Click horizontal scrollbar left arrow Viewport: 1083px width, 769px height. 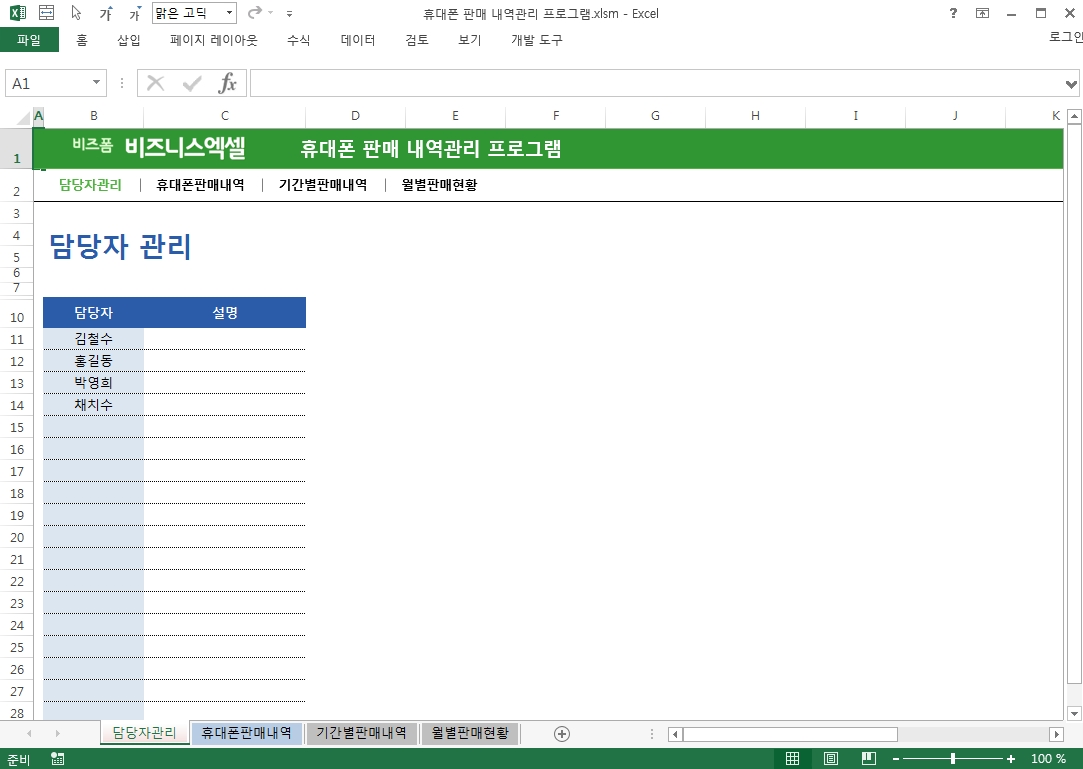pyautogui.click(x=675, y=734)
